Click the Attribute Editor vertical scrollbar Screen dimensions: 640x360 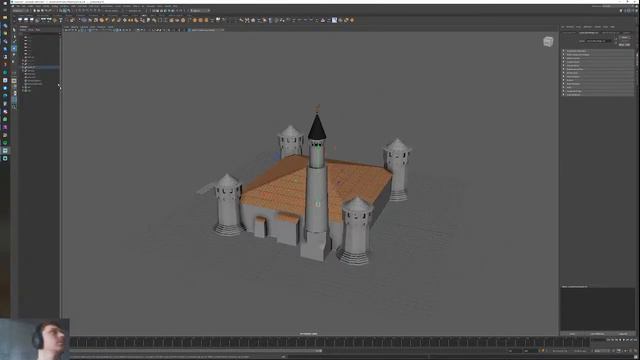click(x=637, y=59)
